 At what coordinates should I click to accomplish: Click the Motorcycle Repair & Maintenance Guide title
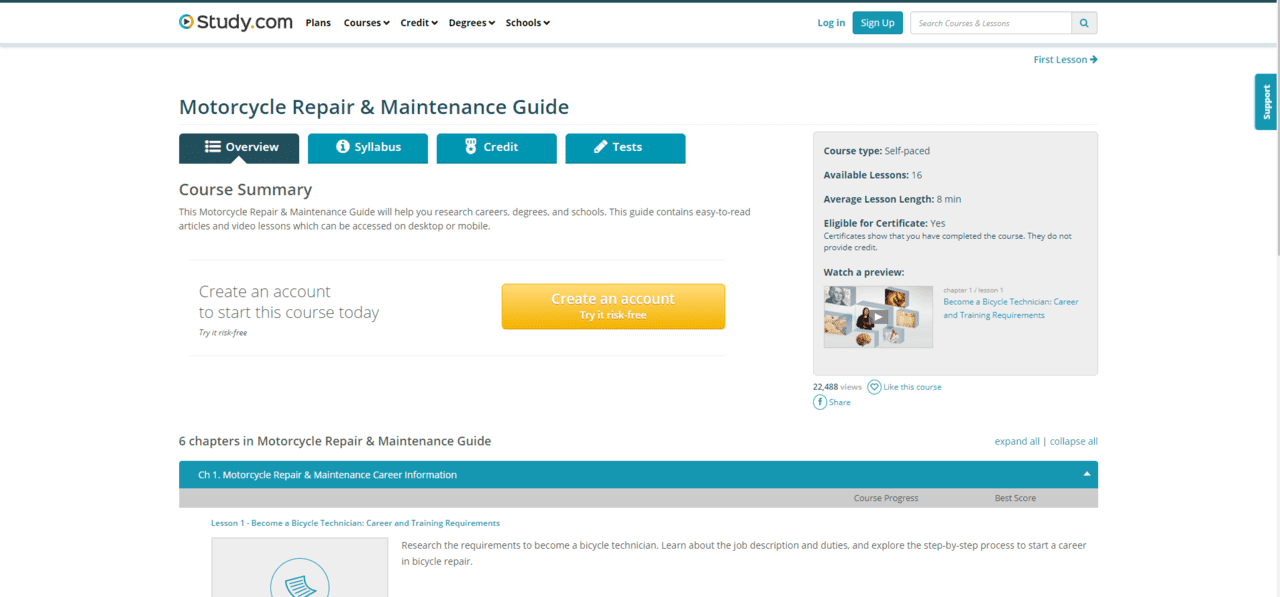coord(374,107)
